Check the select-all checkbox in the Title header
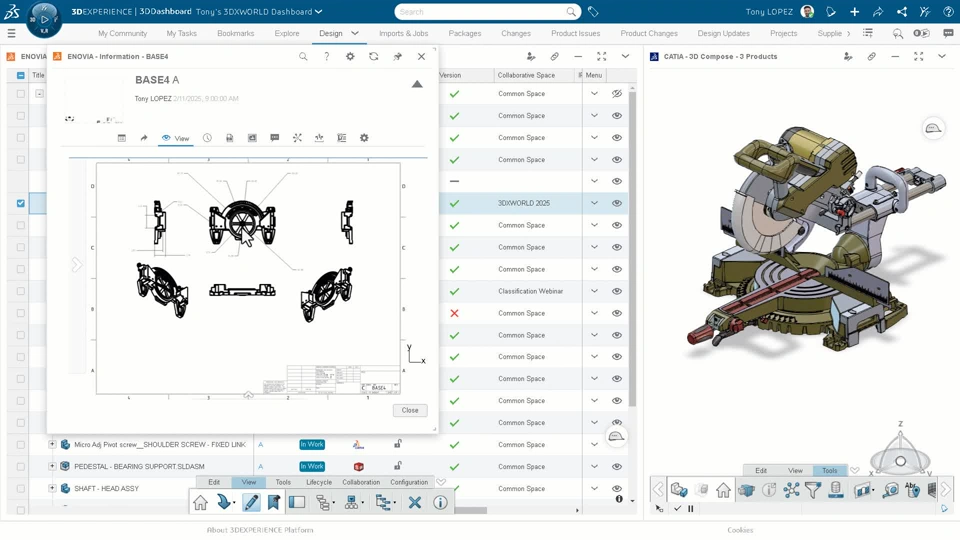Viewport: 960px width, 540px height. (21, 75)
